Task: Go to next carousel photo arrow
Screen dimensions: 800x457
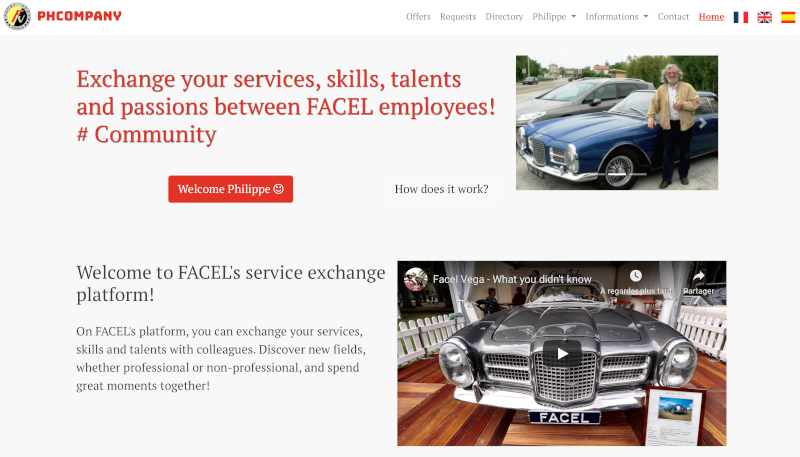Action: point(703,123)
